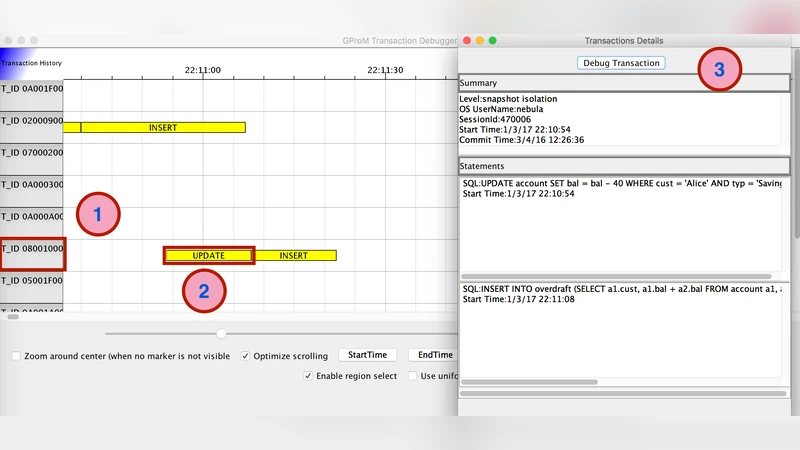Screen dimensions: 800x450
Task: Click the Summary section header
Action: click(623, 83)
